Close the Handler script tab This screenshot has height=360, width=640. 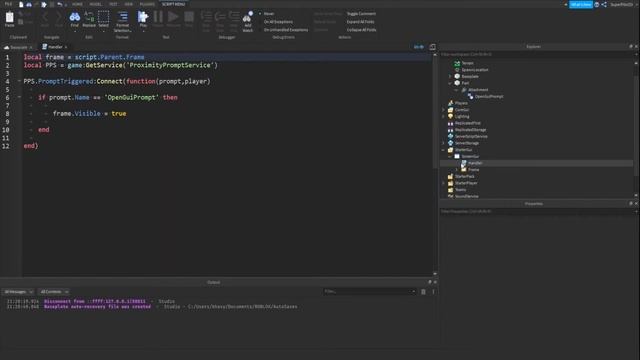click(66, 47)
